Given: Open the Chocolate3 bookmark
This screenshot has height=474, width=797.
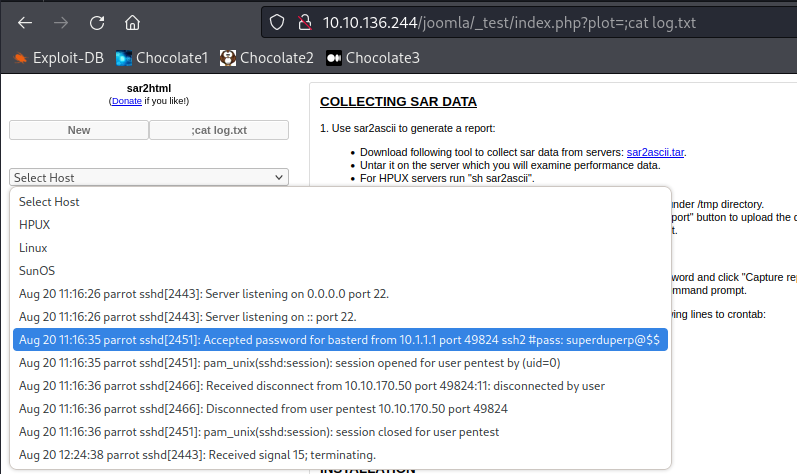Looking at the screenshot, I should coord(372,58).
